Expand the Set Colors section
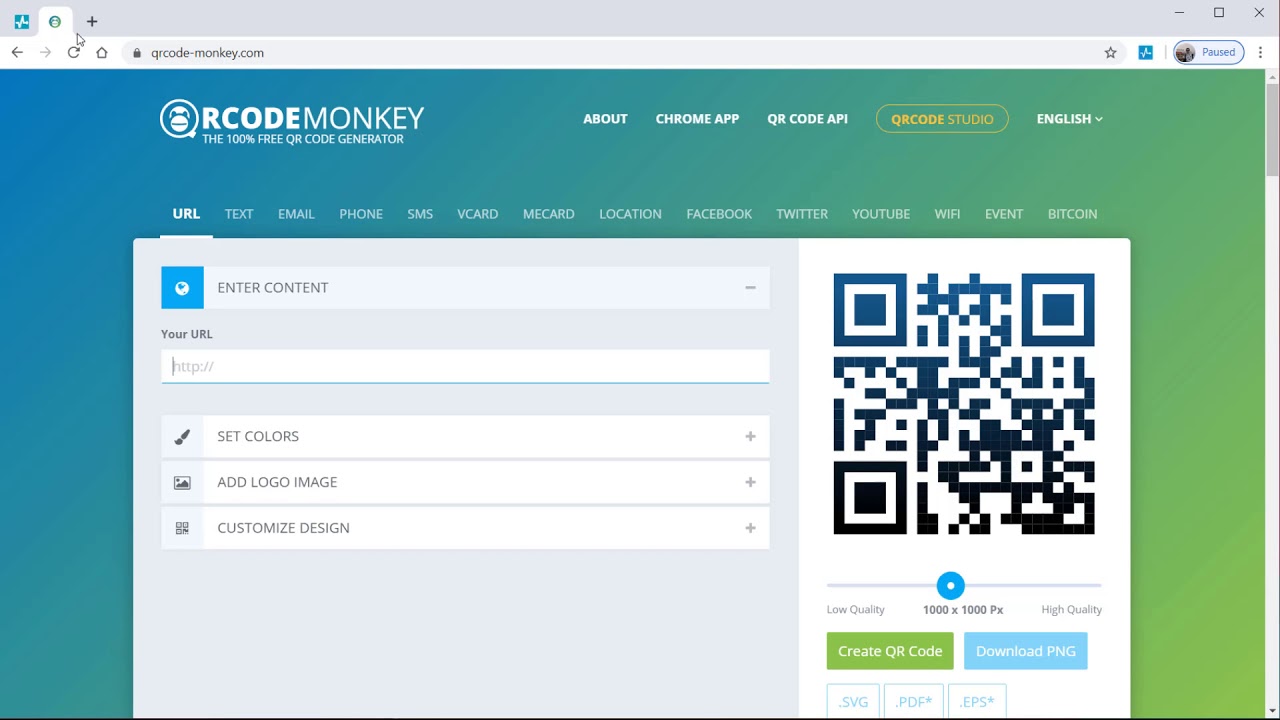1280x720 pixels. click(x=750, y=437)
